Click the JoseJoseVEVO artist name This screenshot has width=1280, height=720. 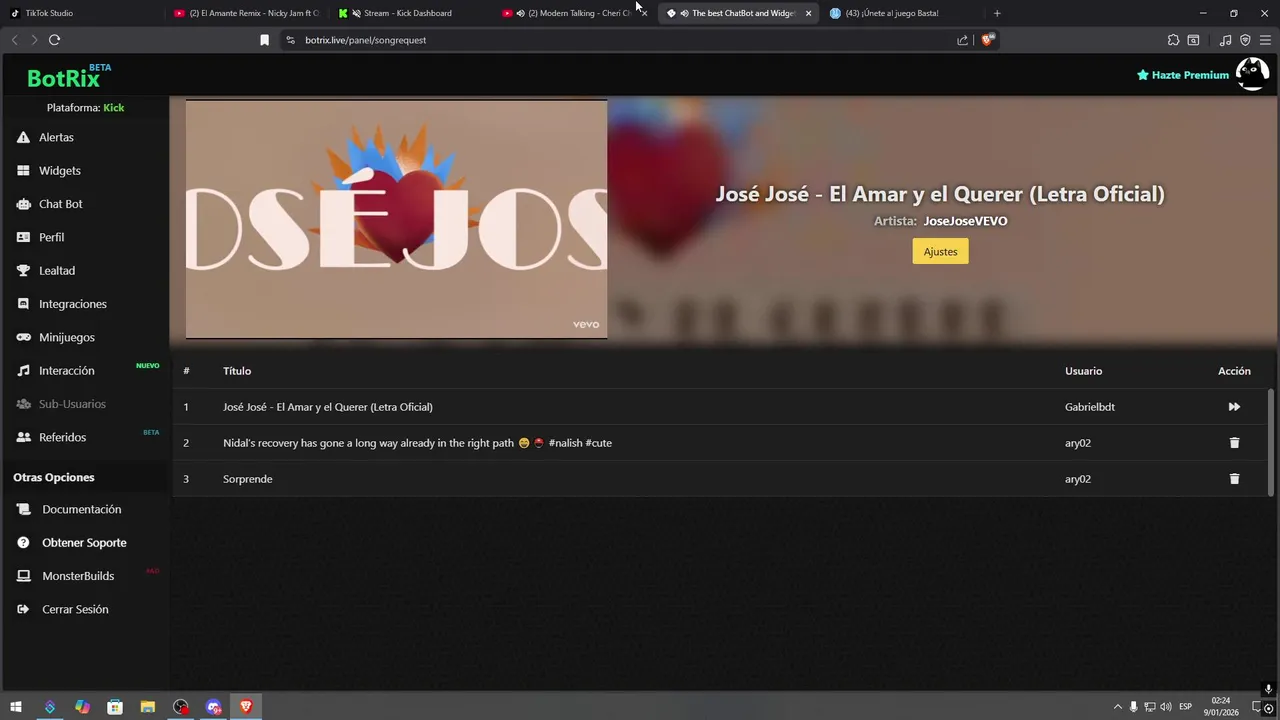965,221
